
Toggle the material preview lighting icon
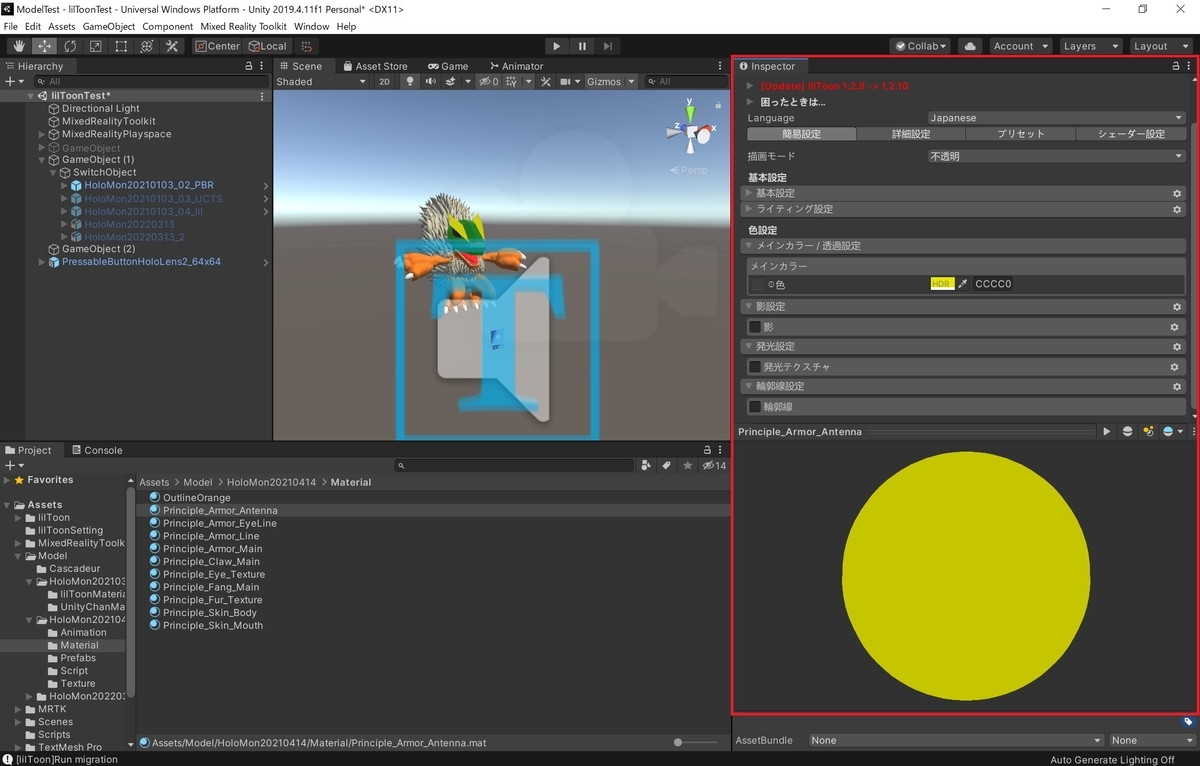click(x=1148, y=432)
